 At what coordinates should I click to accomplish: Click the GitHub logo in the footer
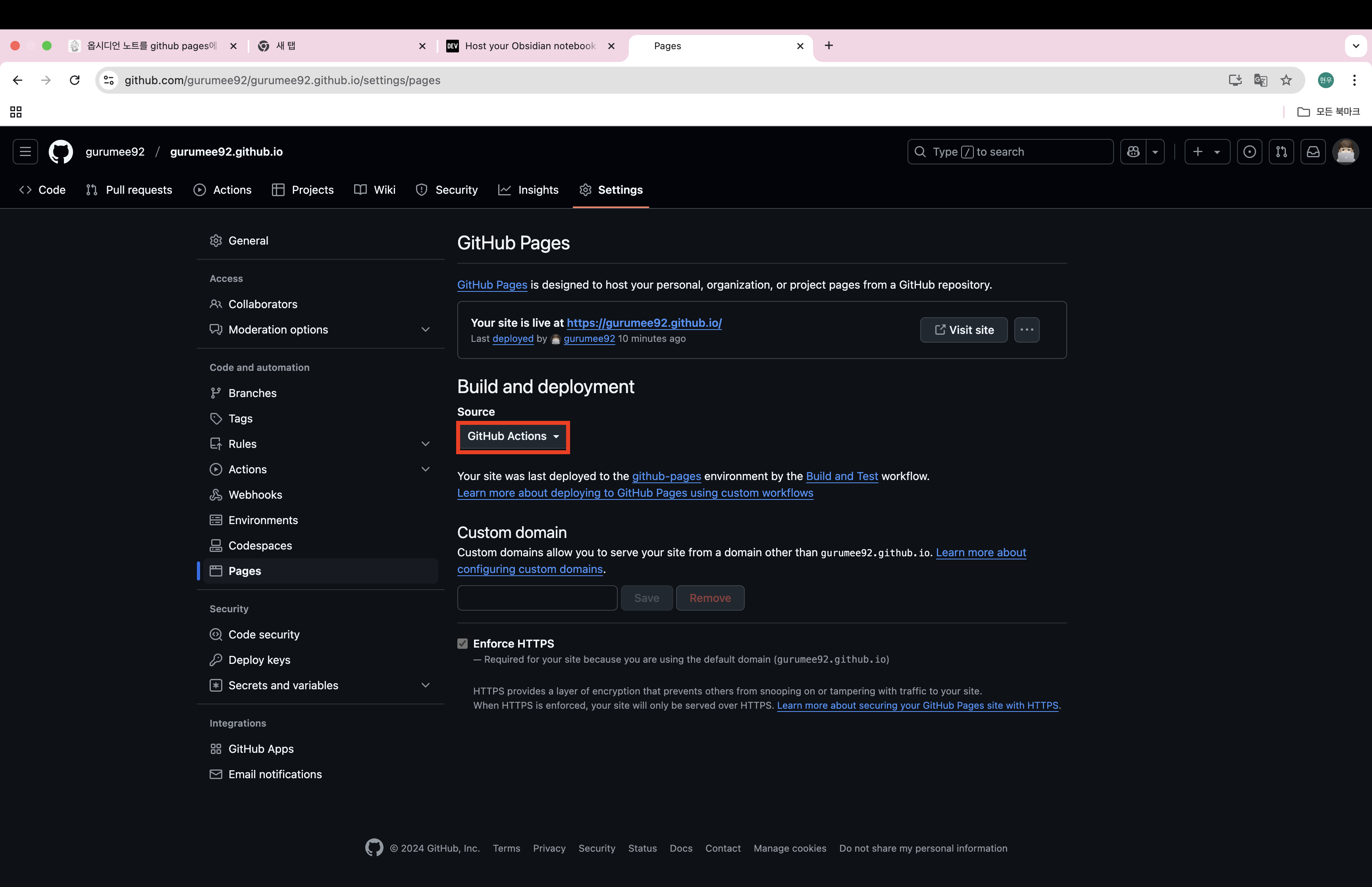point(374,848)
